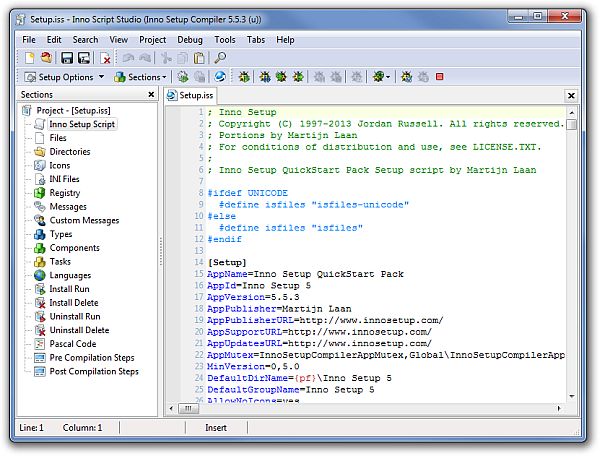Click the blue globe icon in toolbar

tap(220, 77)
